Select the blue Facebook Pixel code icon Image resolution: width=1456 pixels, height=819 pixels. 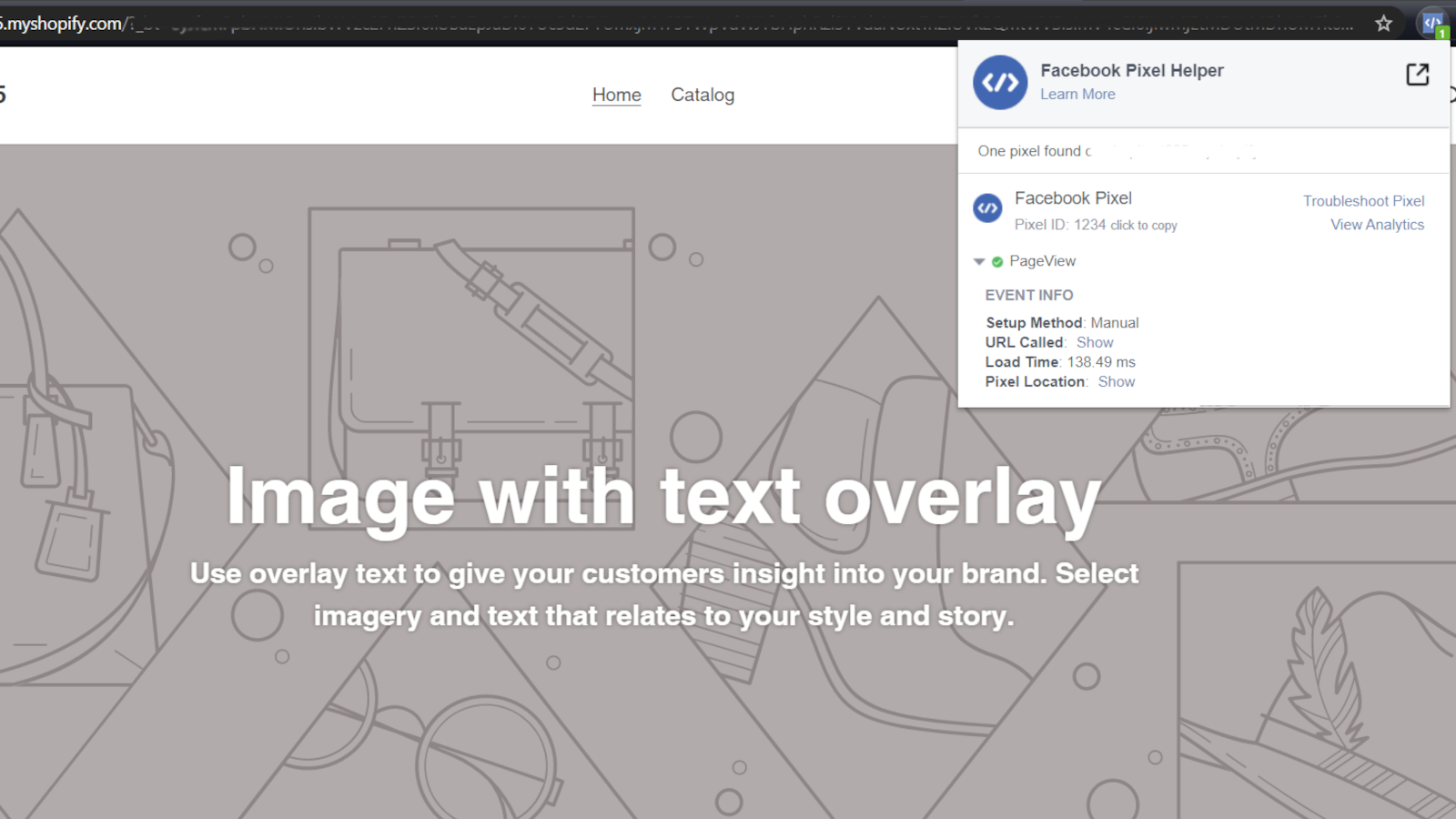[x=987, y=208]
